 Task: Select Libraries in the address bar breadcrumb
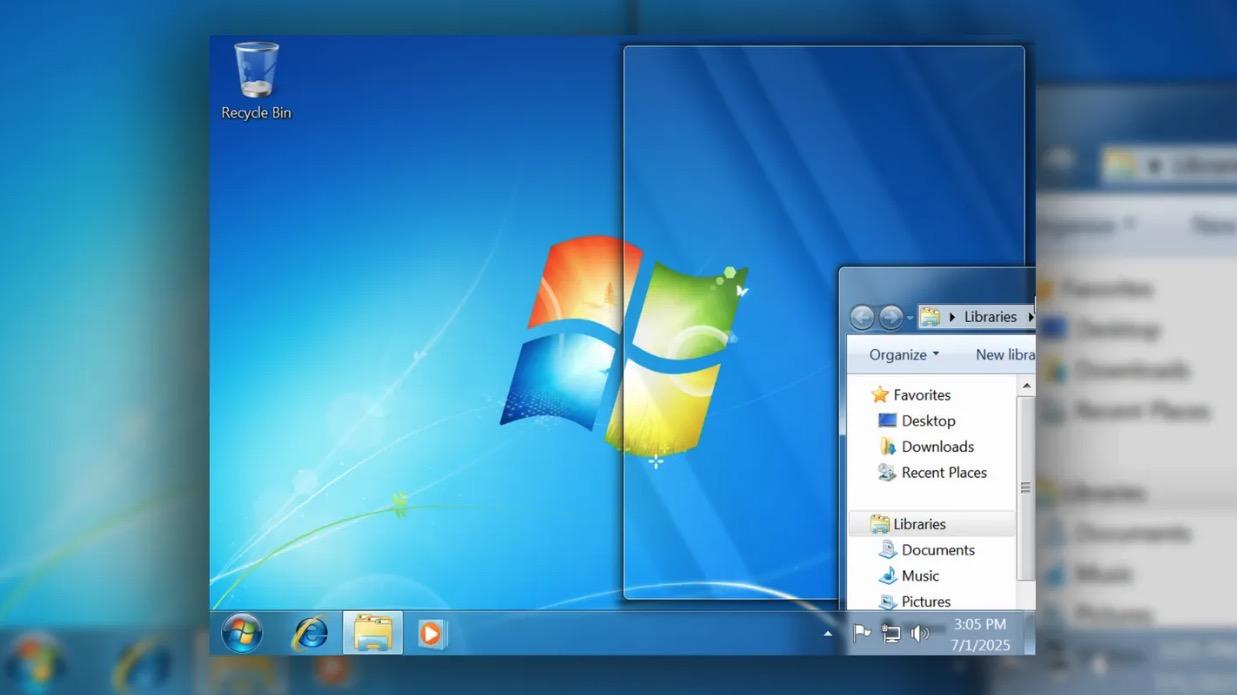pyautogui.click(x=990, y=317)
